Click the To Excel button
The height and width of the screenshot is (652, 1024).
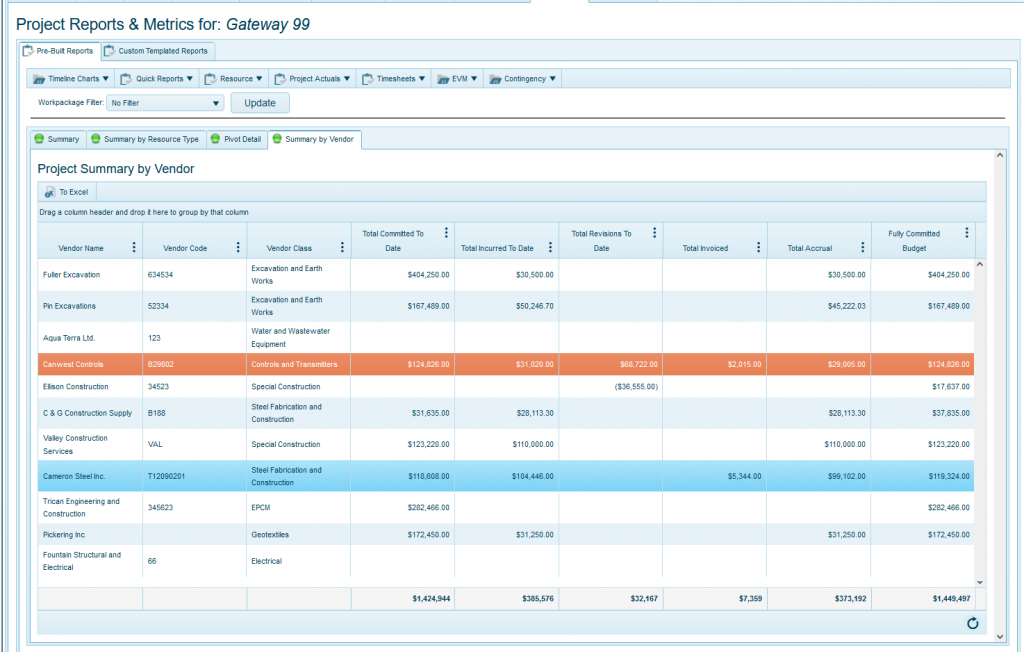pyautogui.click(x=72, y=192)
